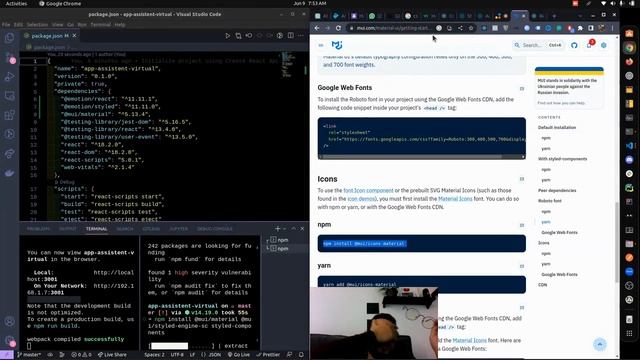Viewport: 640px width, 360px height.
Task: Click the Run play icon in editor toolbar
Action: 228,36
